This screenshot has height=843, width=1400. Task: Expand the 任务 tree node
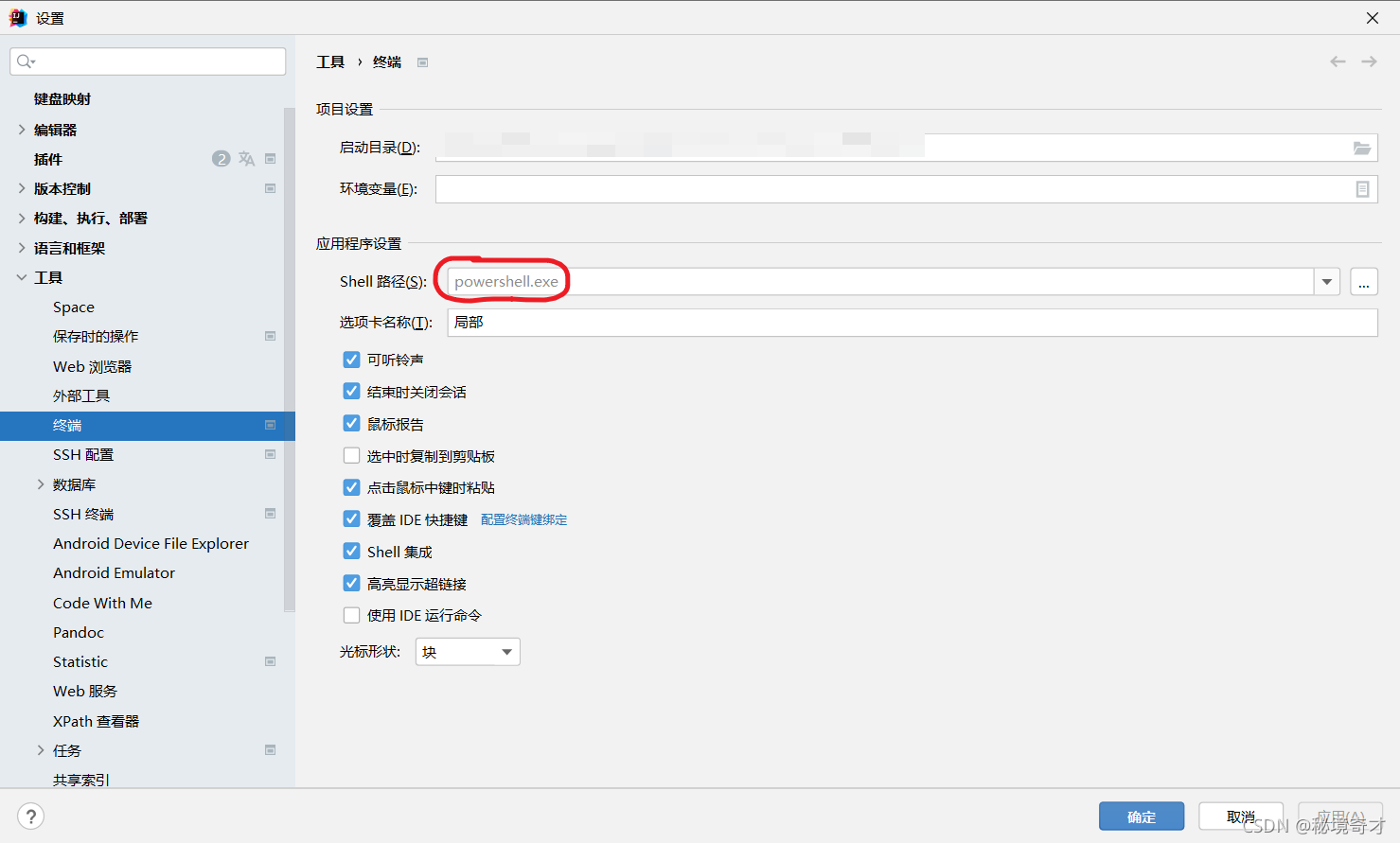[41, 750]
